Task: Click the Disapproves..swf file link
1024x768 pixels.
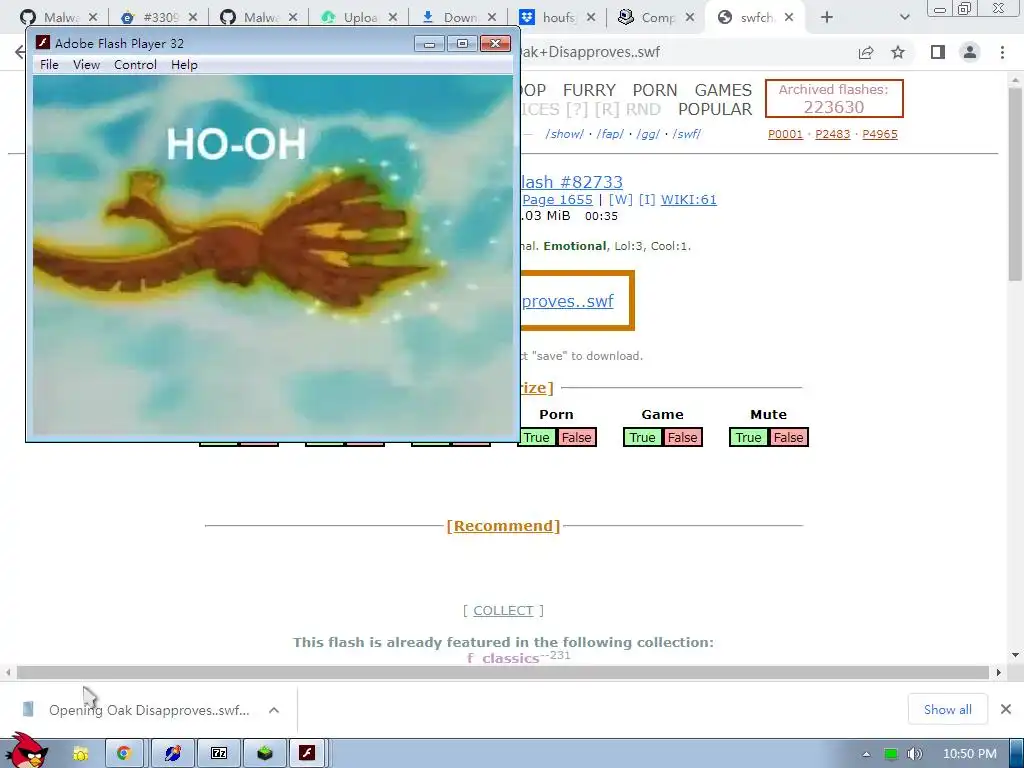Action: pyautogui.click(x=568, y=301)
